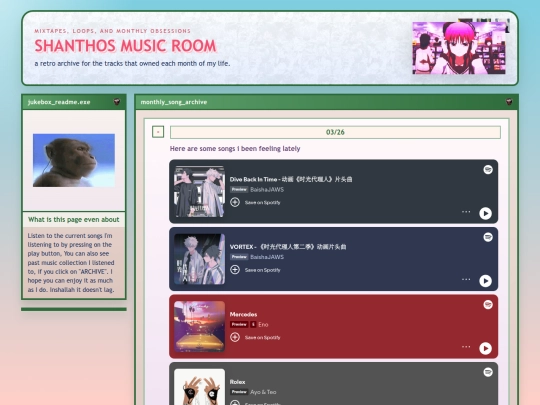The image size is (540, 405).
Task: Open the Rolex song title link
Action: coord(238,382)
